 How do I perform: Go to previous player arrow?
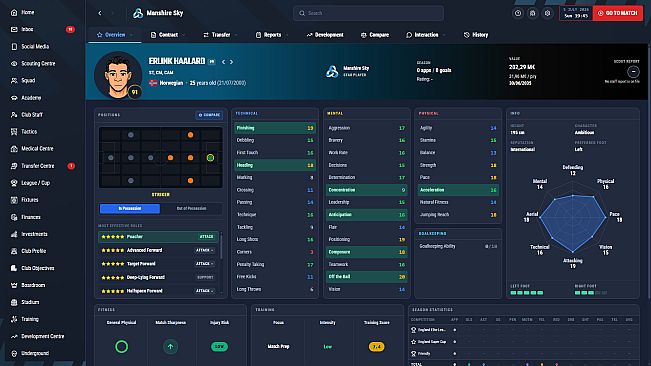pyautogui.click(x=223, y=62)
